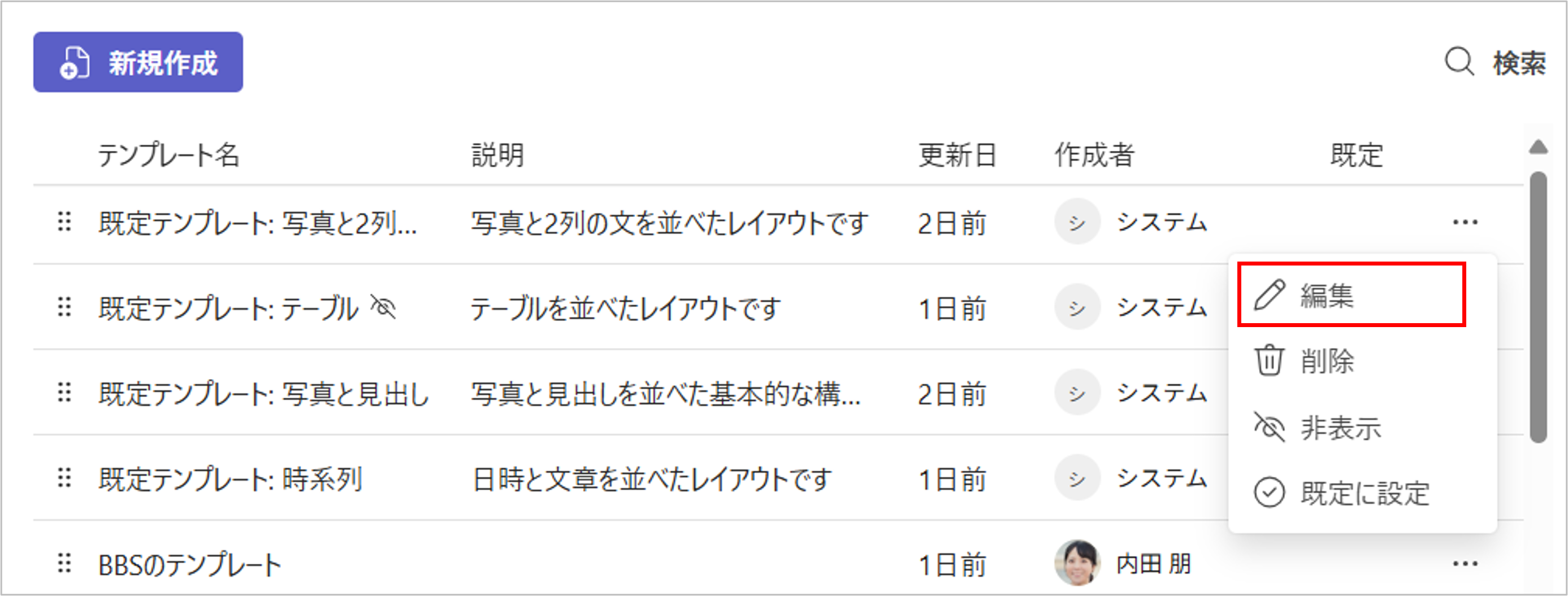Click the 新規作成 button
The height and width of the screenshot is (596, 1568).
point(138,62)
